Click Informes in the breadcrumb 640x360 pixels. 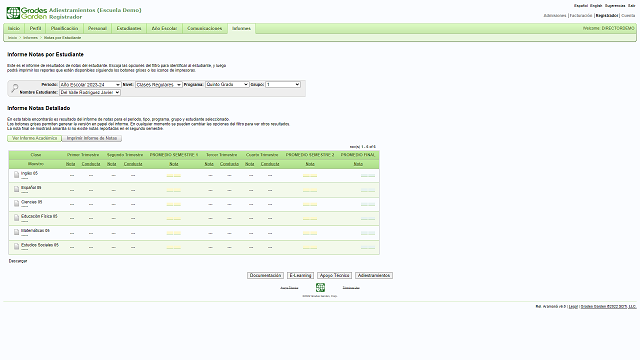(x=30, y=38)
